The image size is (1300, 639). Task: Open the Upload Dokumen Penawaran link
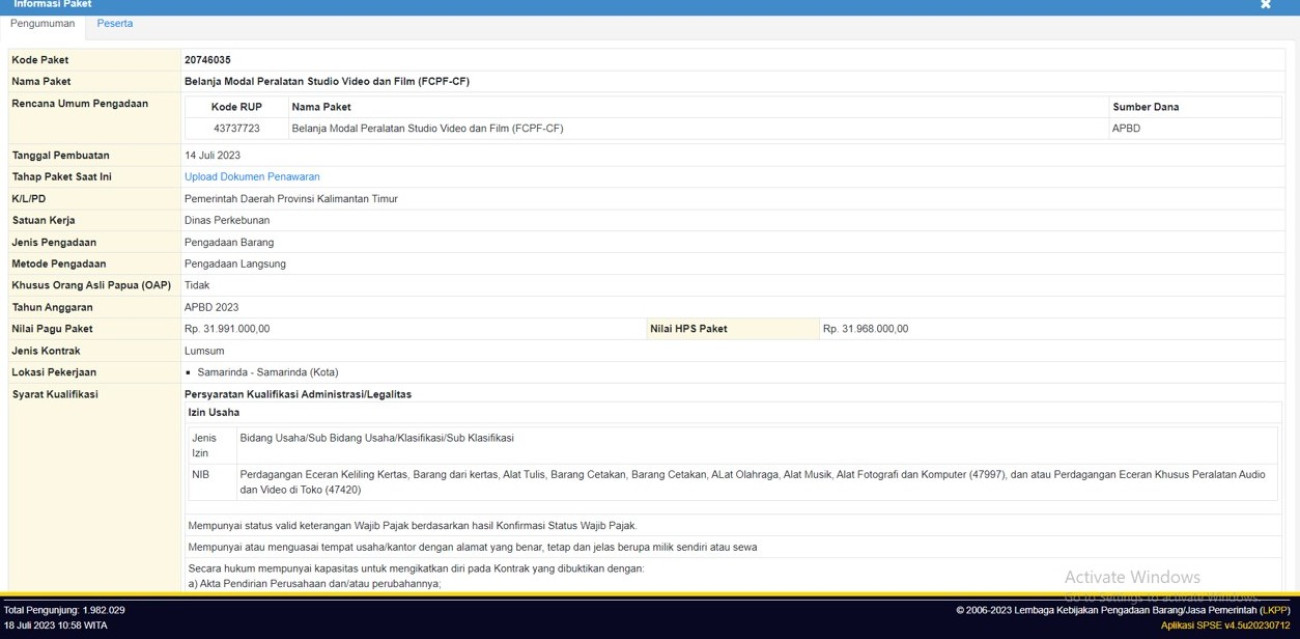click(252, 177)
